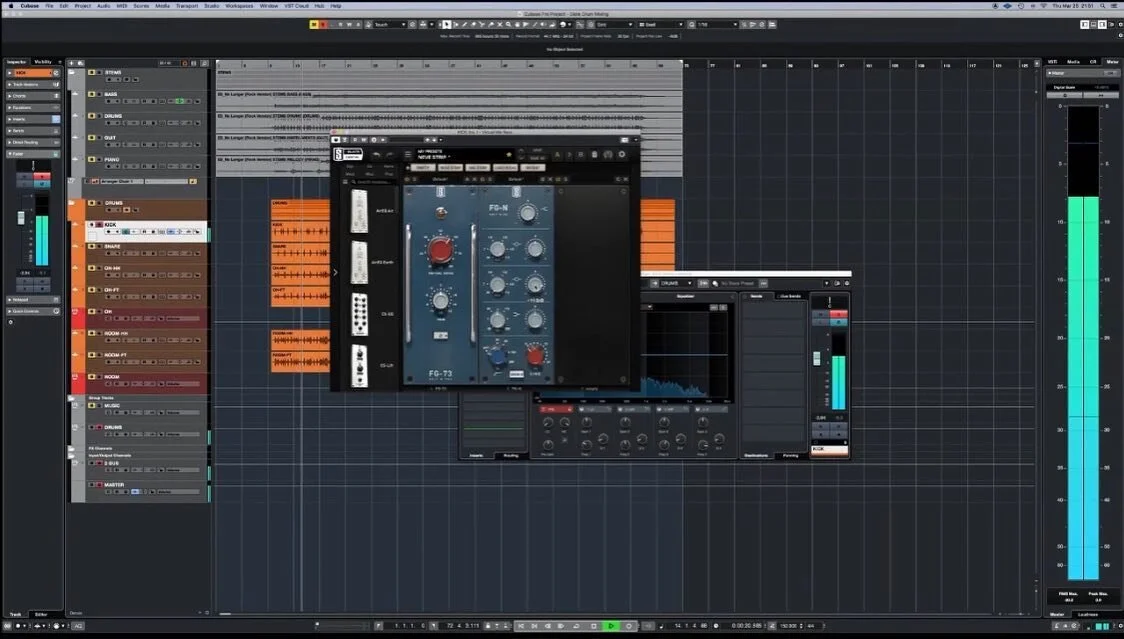1124x639 pixels.
Task: Click the FG-N red knob at bottom right
Action: (x=535, y=355)
